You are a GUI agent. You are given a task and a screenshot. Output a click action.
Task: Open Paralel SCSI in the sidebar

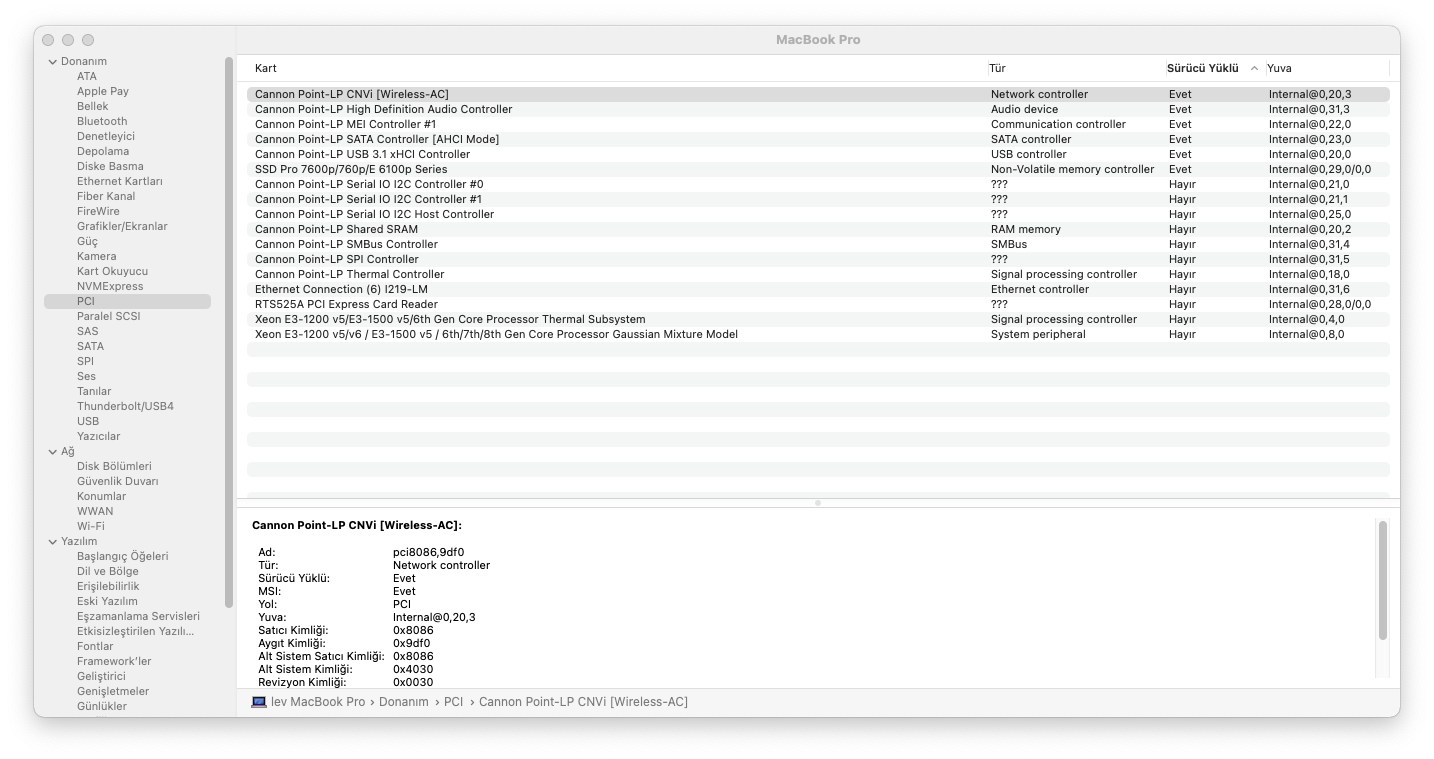[109, 316]
